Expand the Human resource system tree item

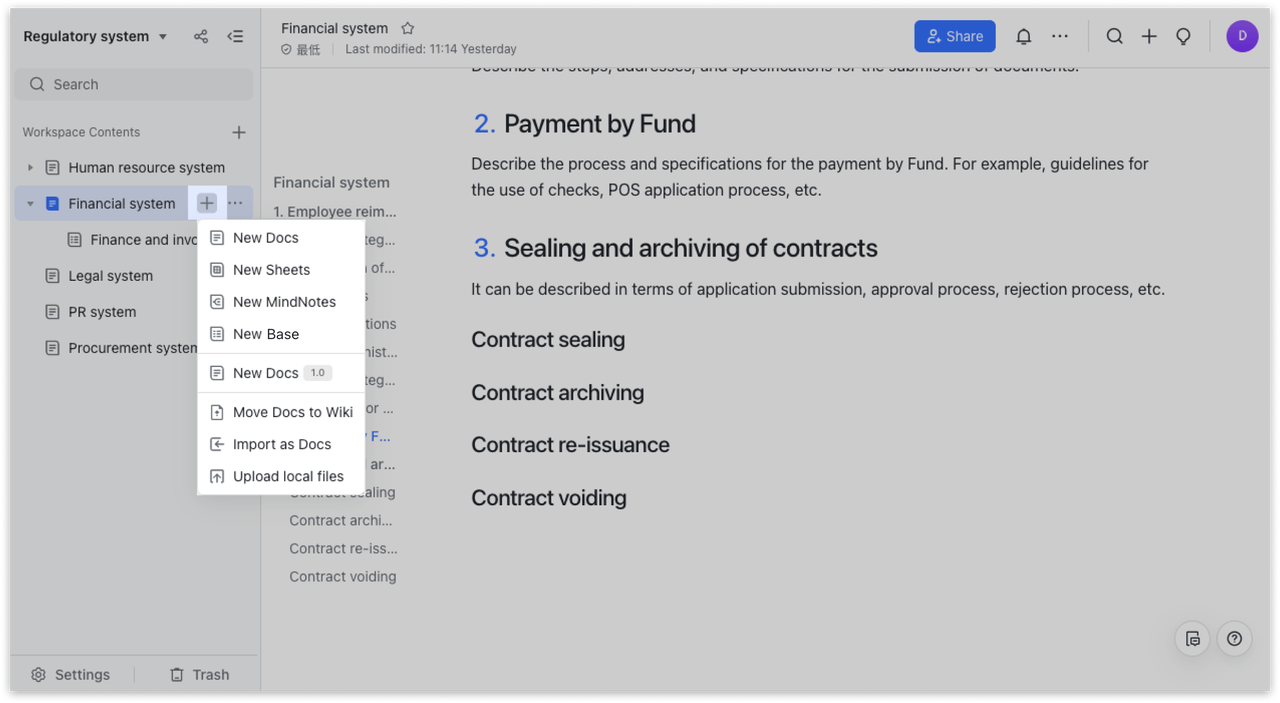click(30, 168)
